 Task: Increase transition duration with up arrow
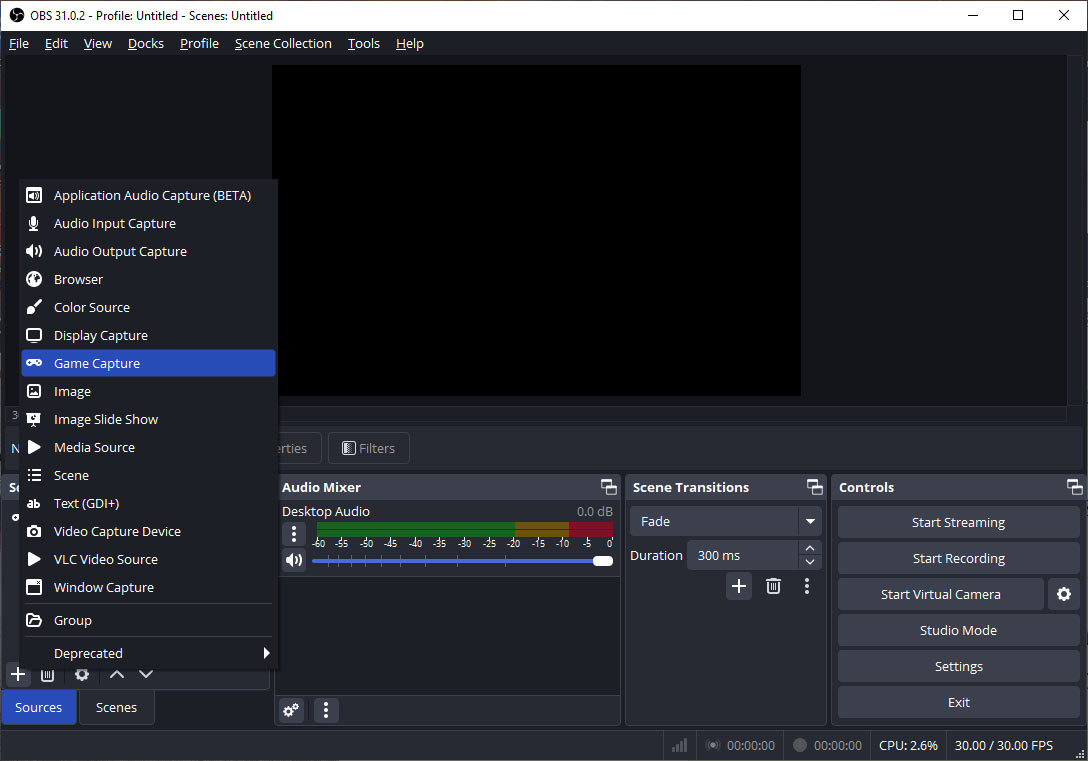tap(810, 548)
